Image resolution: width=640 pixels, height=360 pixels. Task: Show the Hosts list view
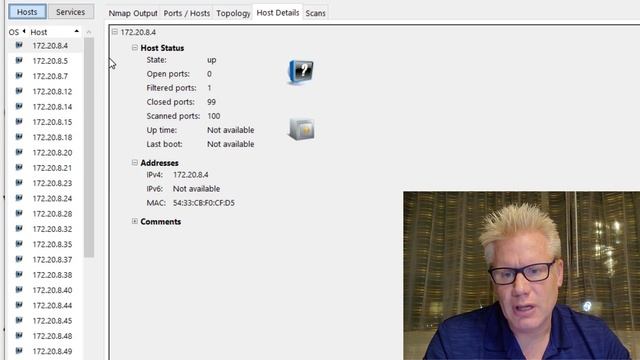pos(27,12)
